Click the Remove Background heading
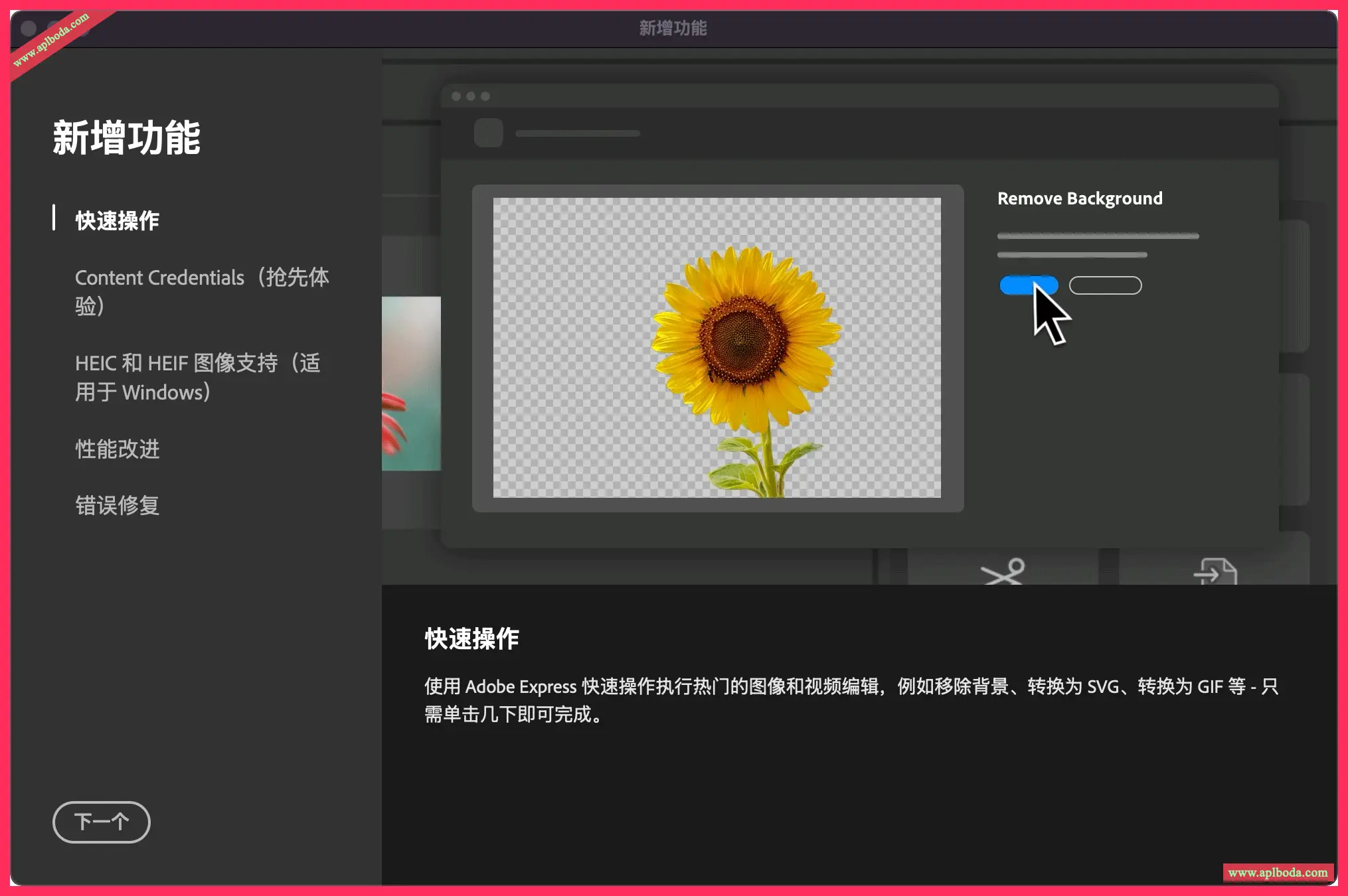The height and width of the screenshot is (896, 1348). tap(1080, 198)
